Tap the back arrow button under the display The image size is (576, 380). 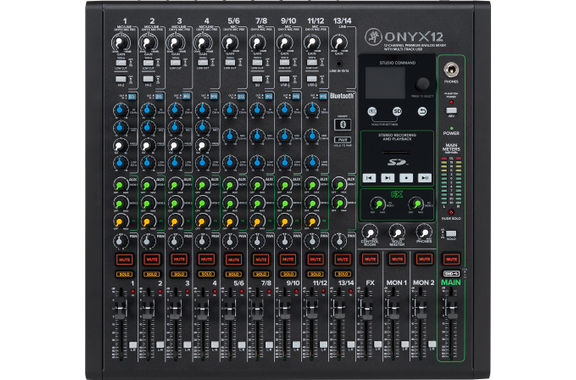pos(422,111)
